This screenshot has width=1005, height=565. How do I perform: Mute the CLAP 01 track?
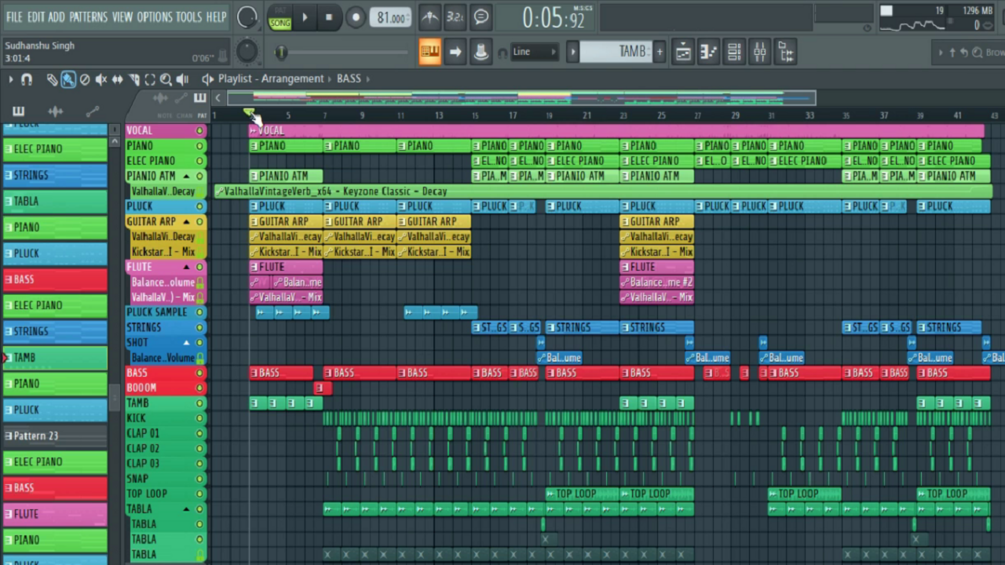pyautogui.click(x=199, y=434)
